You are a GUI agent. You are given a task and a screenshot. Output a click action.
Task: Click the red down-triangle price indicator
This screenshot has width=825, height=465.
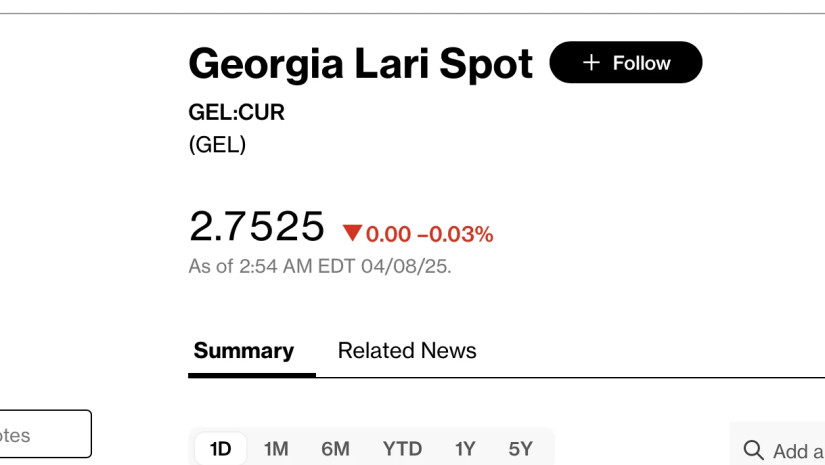[x=352, y=232]
